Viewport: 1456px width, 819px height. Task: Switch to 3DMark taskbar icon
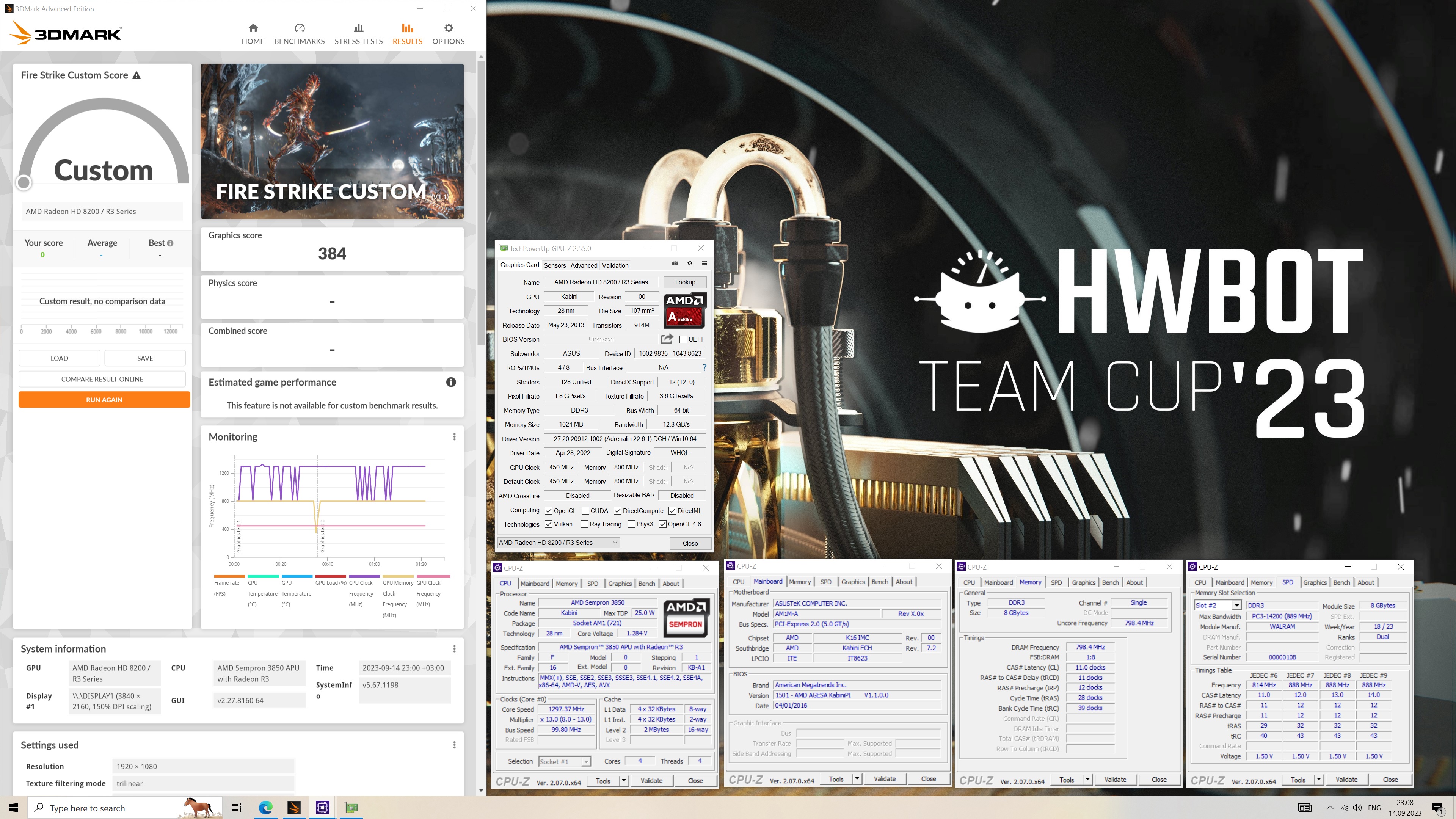click(294, 808)
